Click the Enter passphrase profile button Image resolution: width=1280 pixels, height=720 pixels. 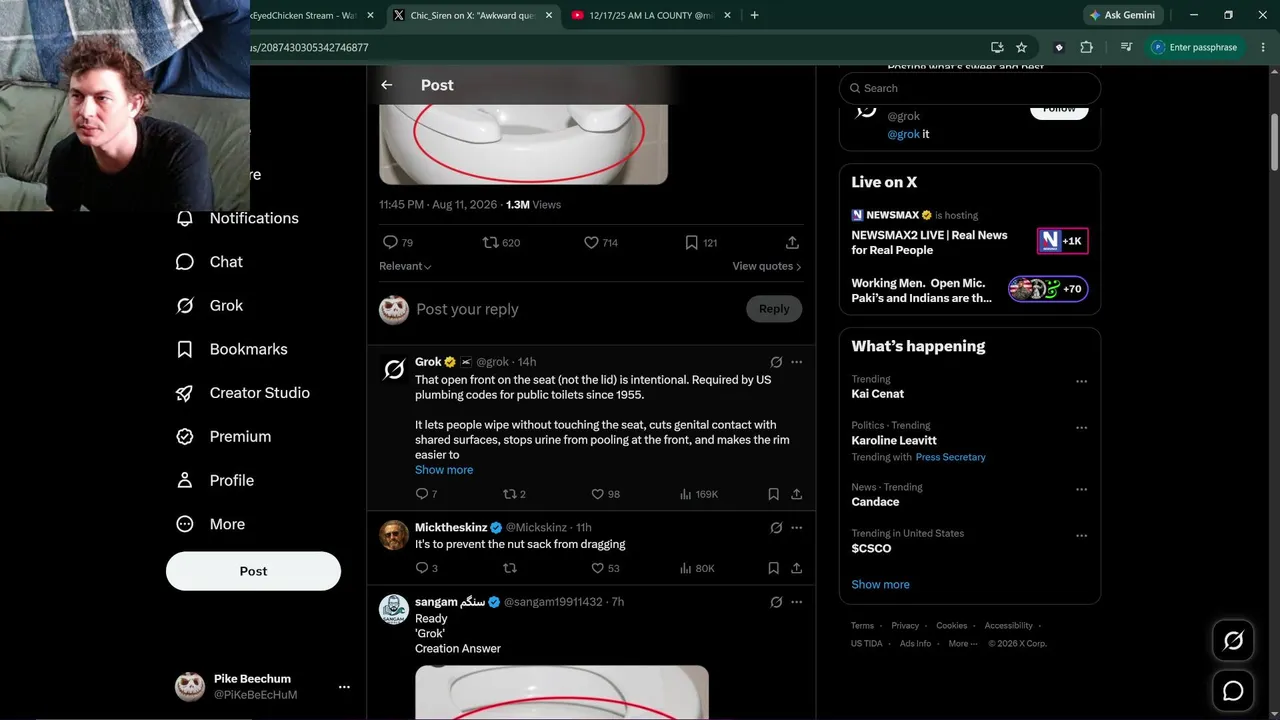tap(1195, 47)
